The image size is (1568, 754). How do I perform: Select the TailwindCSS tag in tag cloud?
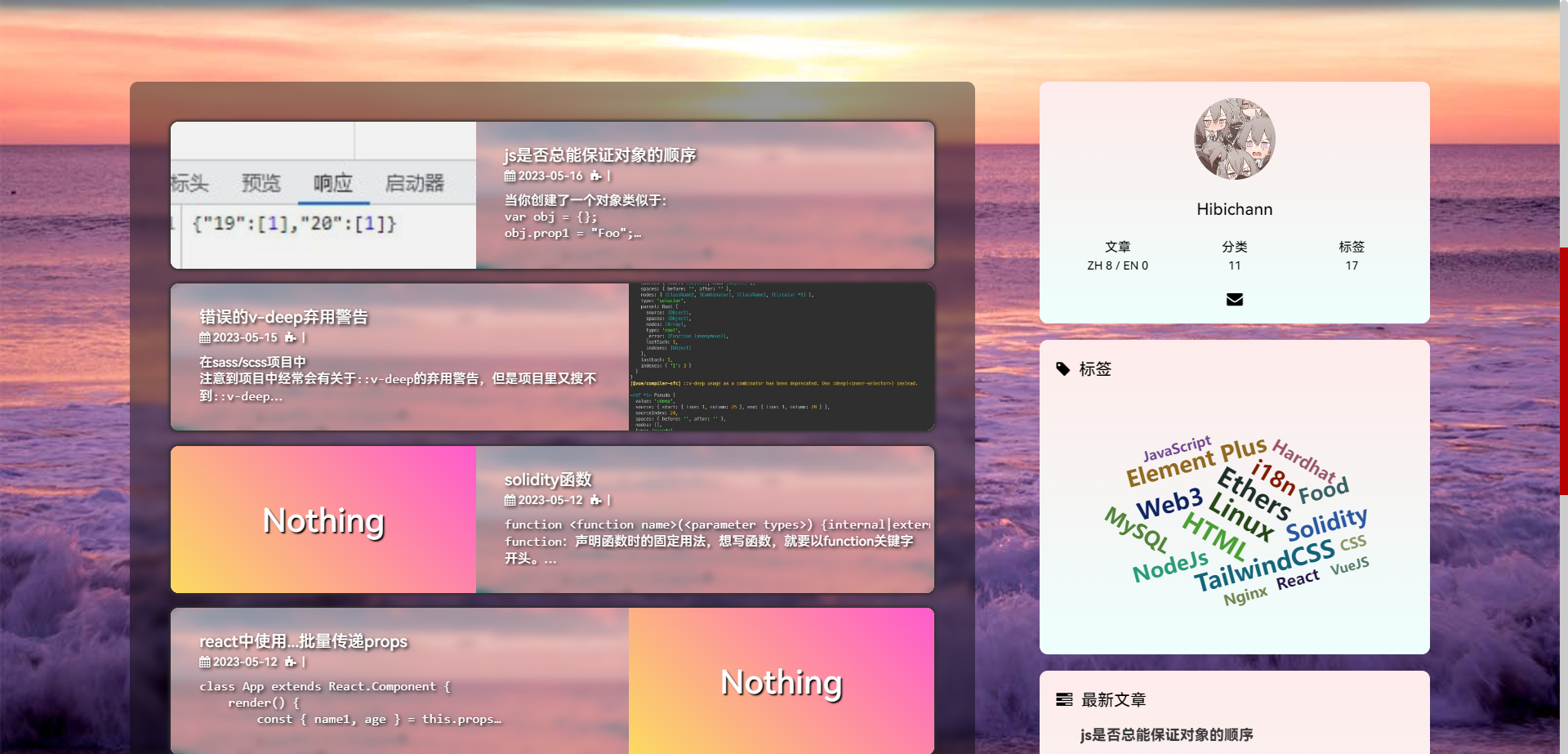coord(1262,564)
